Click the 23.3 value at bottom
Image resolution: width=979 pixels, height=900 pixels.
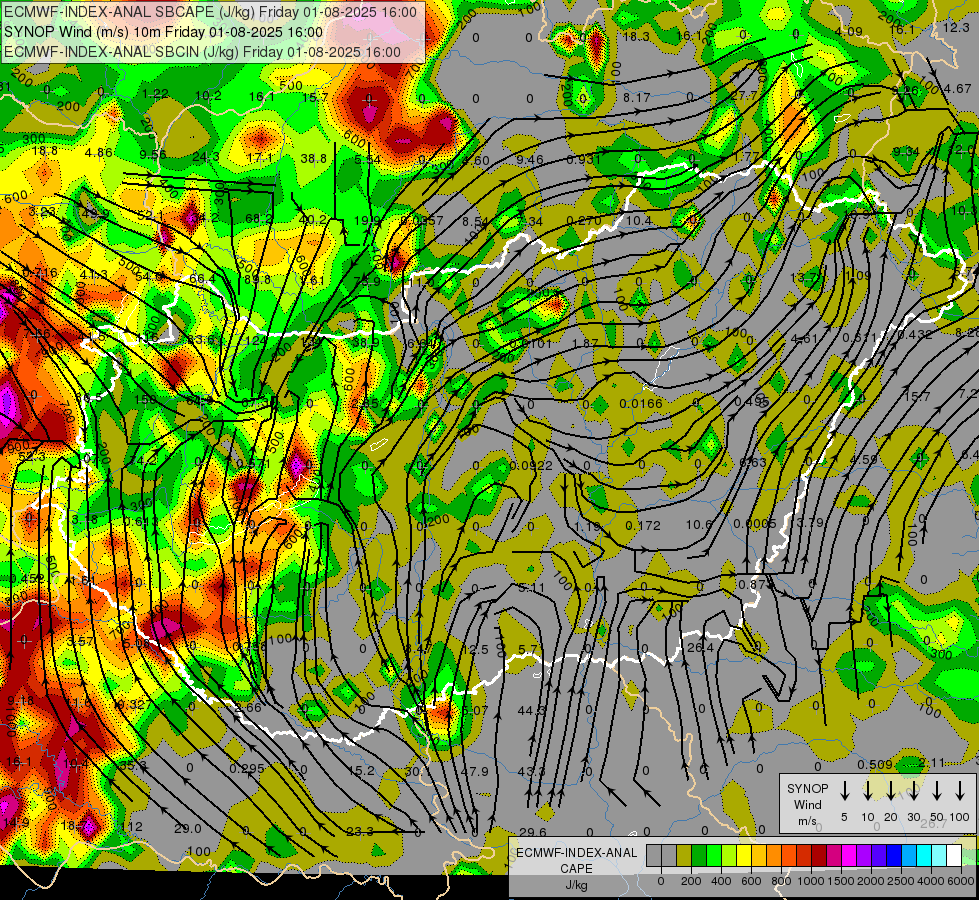click(360, 831)
